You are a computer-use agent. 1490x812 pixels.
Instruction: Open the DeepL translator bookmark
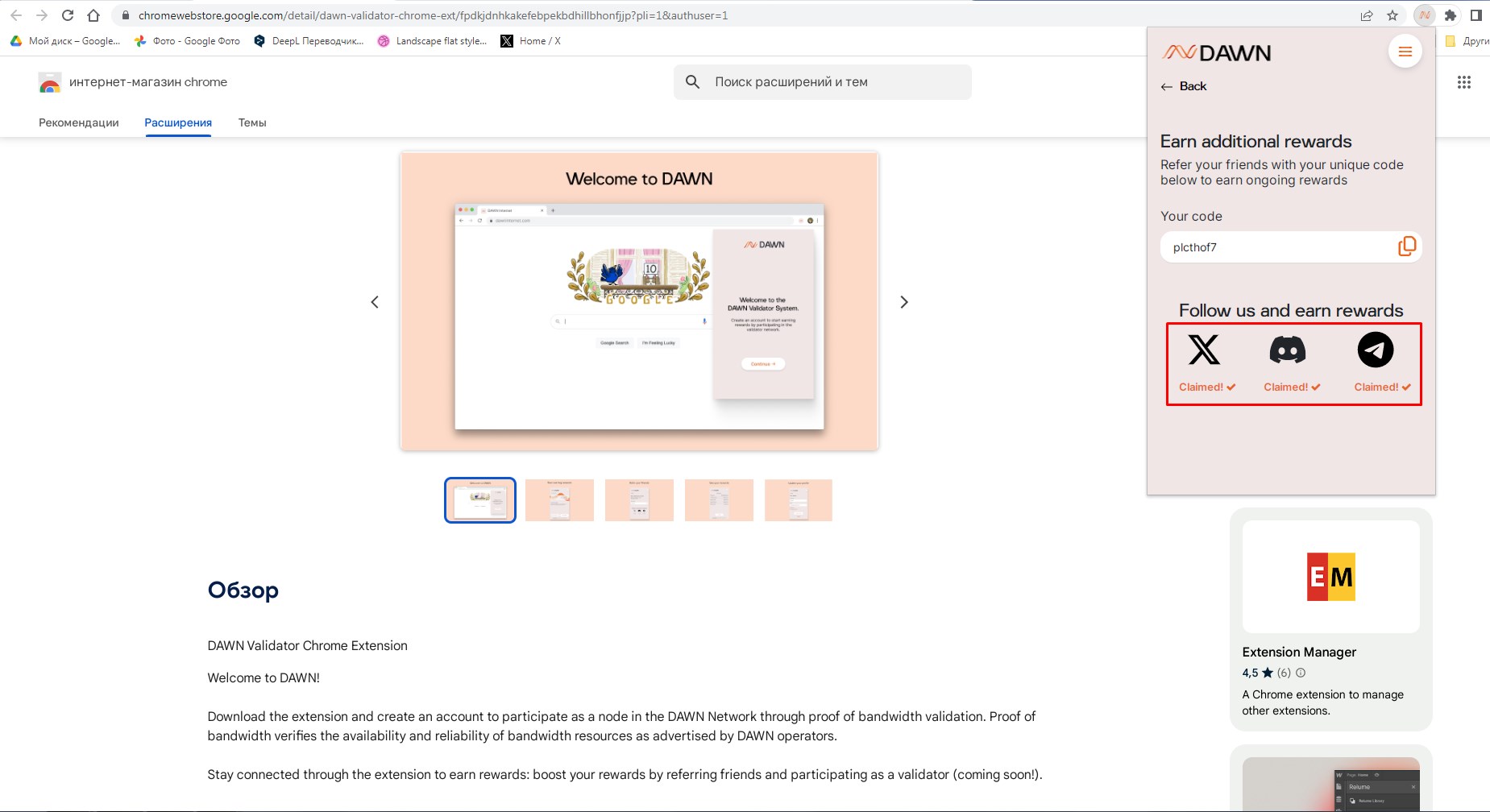coord(309,41)
